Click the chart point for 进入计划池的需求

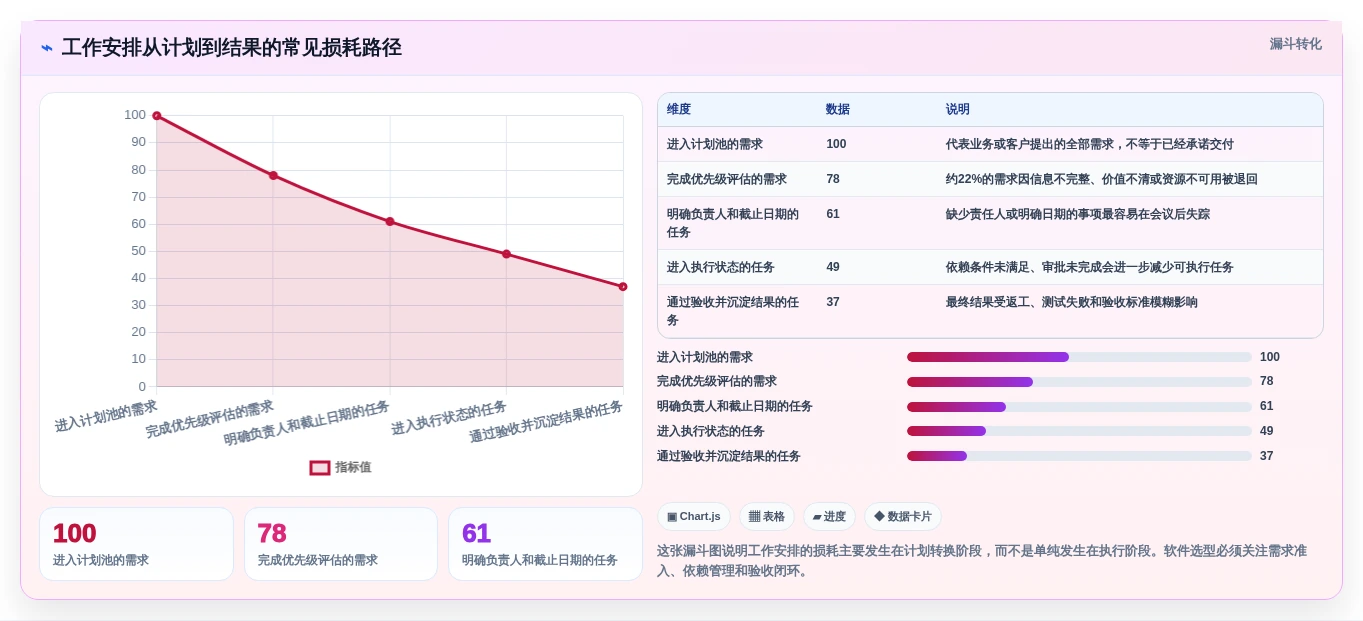click(157, 116)
